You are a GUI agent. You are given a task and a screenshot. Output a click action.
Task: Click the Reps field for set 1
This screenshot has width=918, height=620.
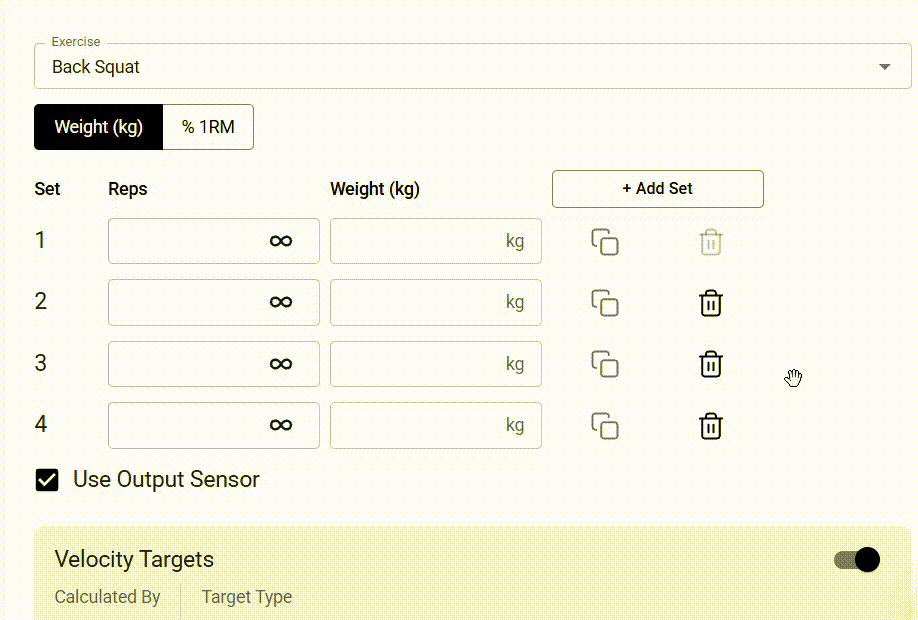(x=214, y=241)
